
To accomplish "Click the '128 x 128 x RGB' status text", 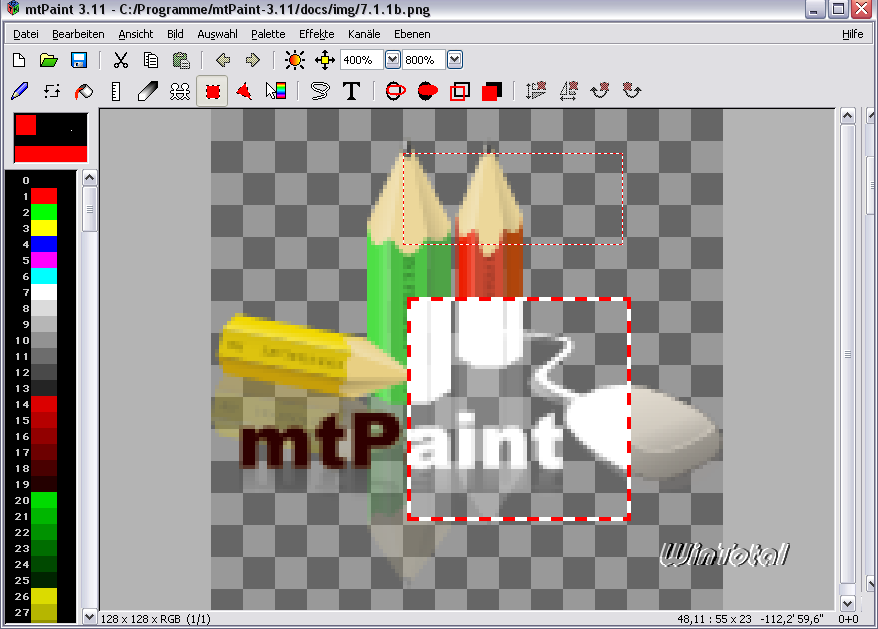I will pos(141,619).
